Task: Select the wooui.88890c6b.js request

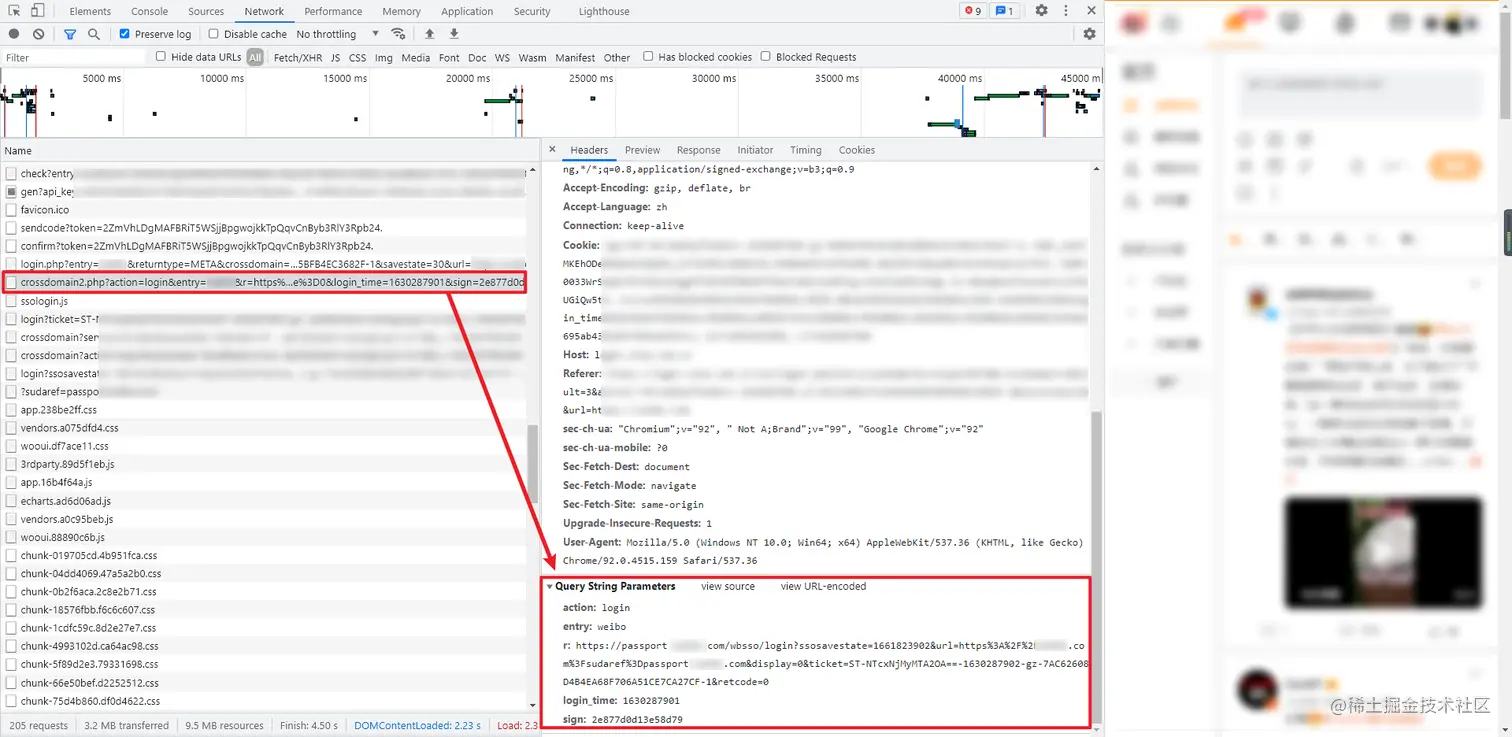Action: coord(264,537)
